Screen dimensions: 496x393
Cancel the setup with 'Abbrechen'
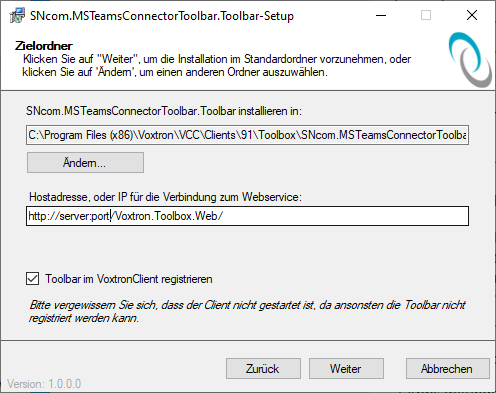(448, 369)
